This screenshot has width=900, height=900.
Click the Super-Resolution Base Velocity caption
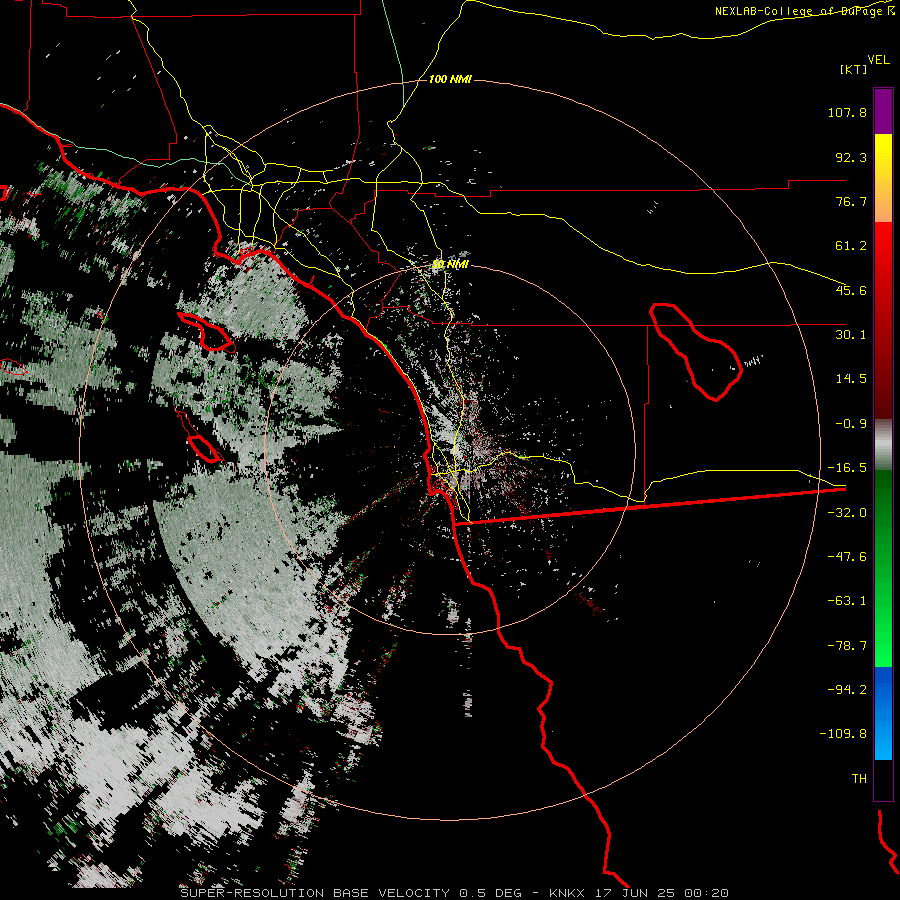454,893
